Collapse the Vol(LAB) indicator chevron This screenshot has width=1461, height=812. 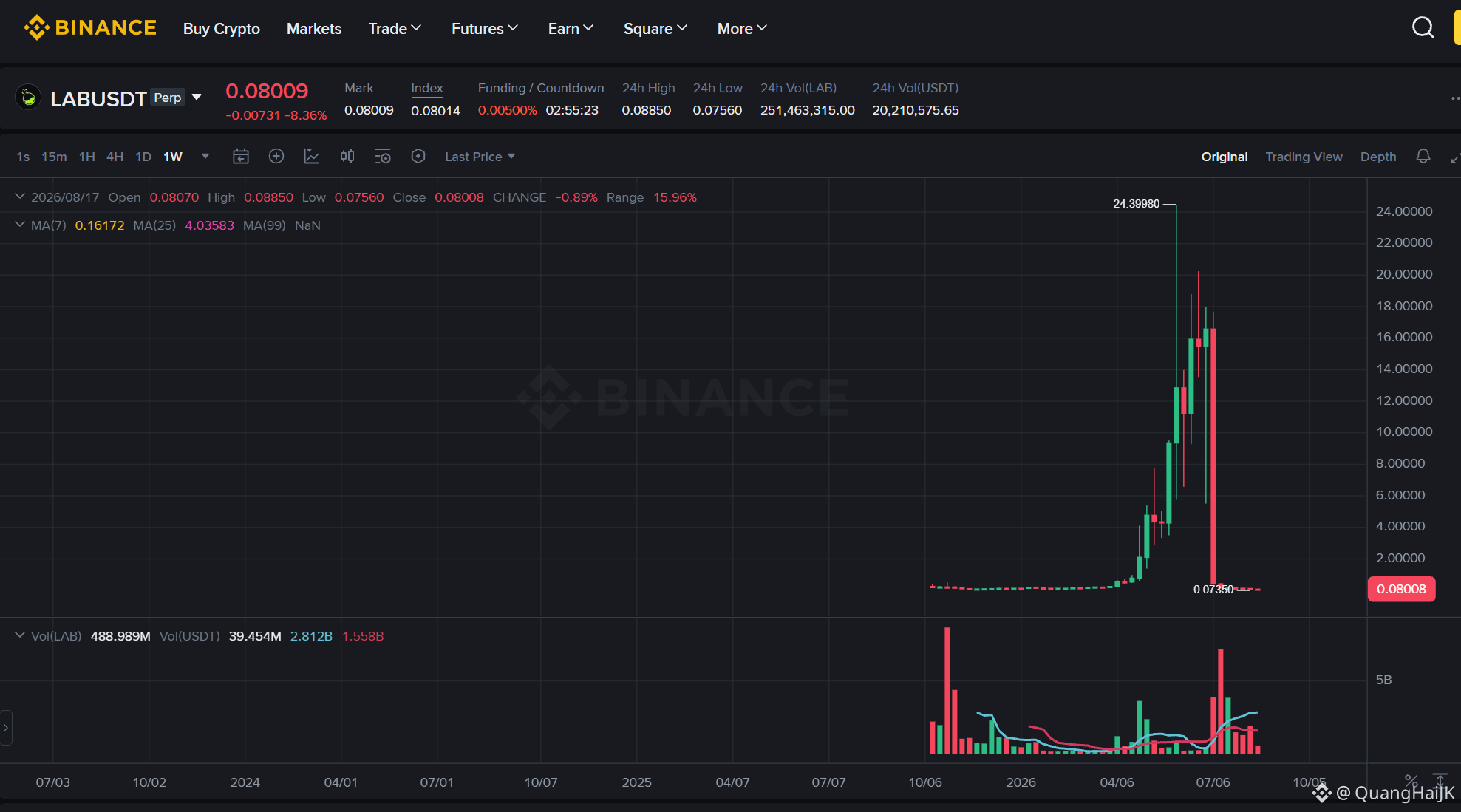point(20,635)
